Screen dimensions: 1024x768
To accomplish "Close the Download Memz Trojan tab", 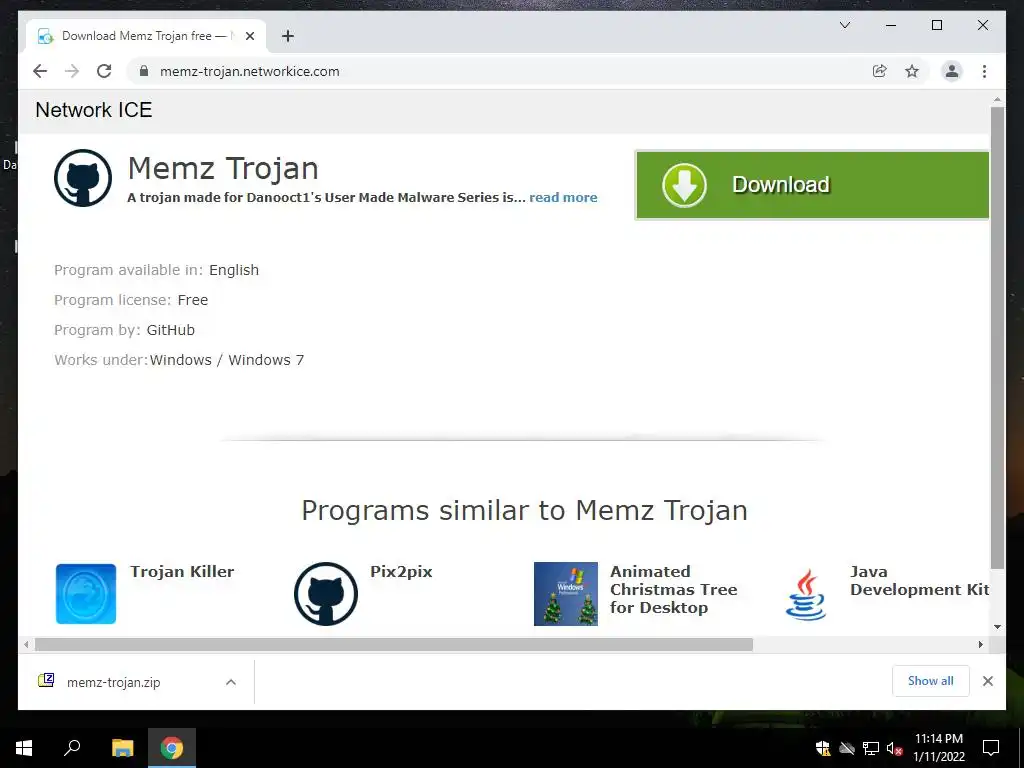I will [x=250, y=36].
